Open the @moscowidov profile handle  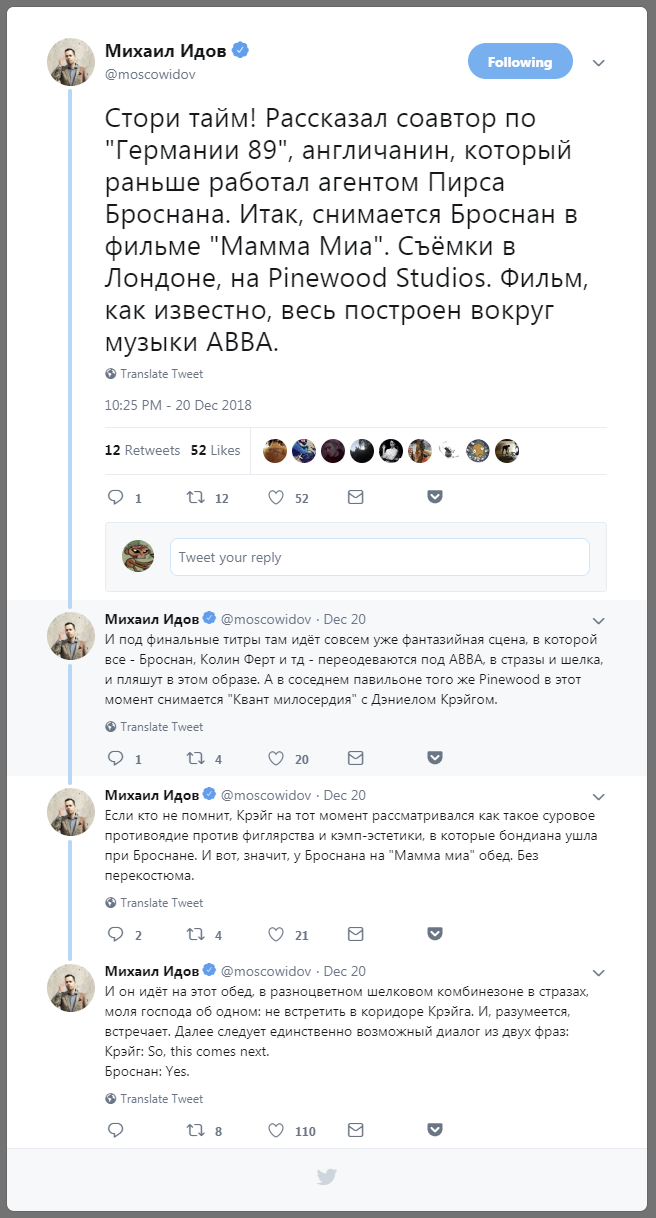click(148, 73)
